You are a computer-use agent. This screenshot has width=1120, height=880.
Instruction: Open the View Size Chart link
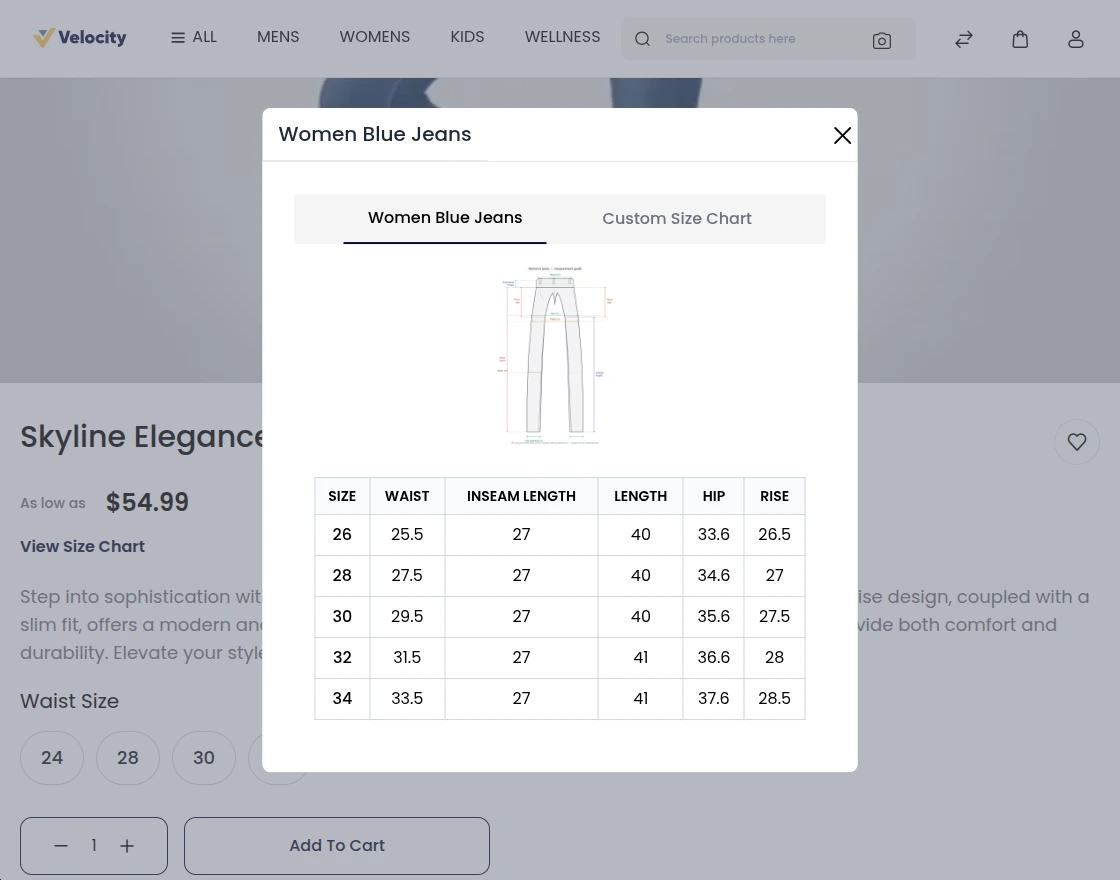click(82, 546)
